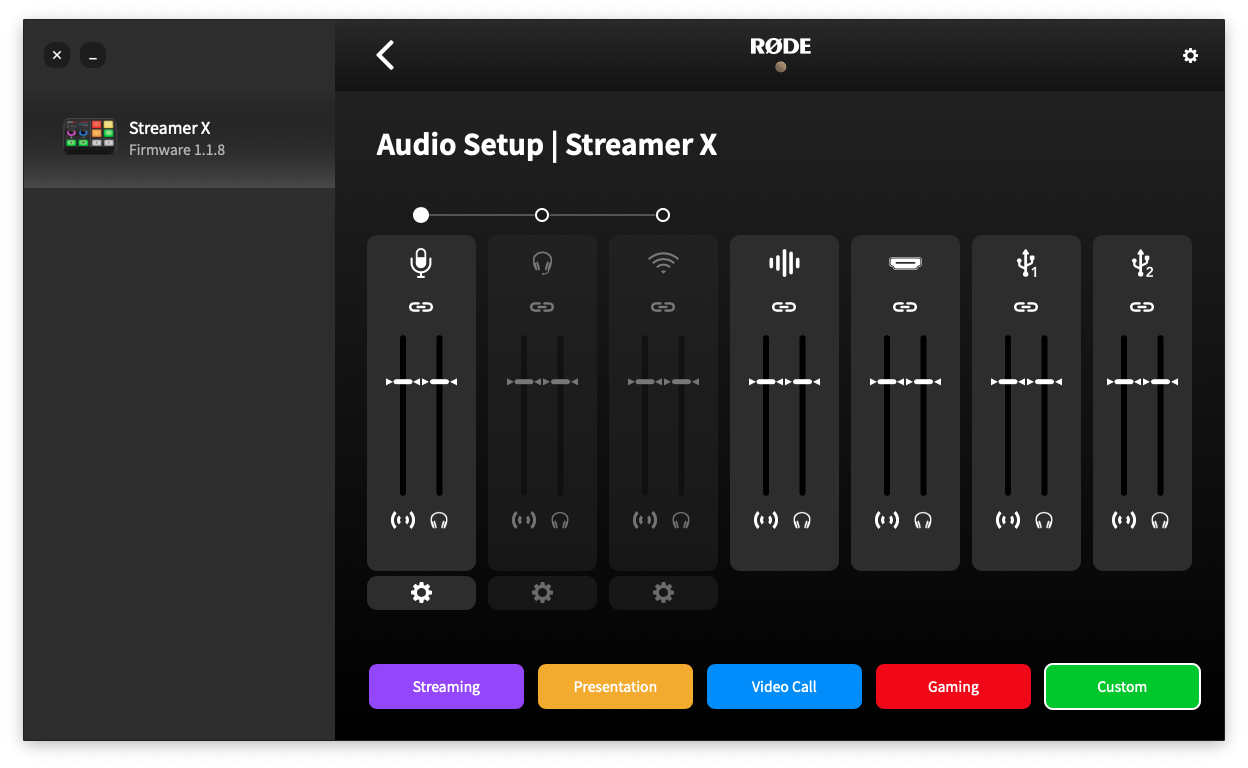
Task: Toggle link icon on wireless channel
Action: click(x=663, y=307)
